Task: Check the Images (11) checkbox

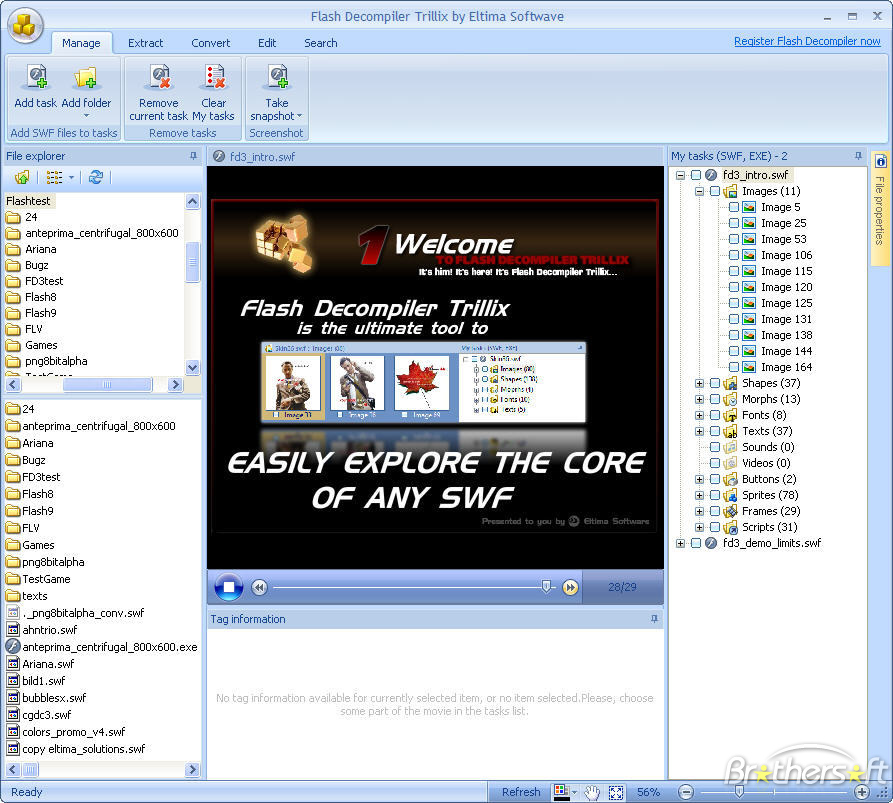Action: click(715, 191)
